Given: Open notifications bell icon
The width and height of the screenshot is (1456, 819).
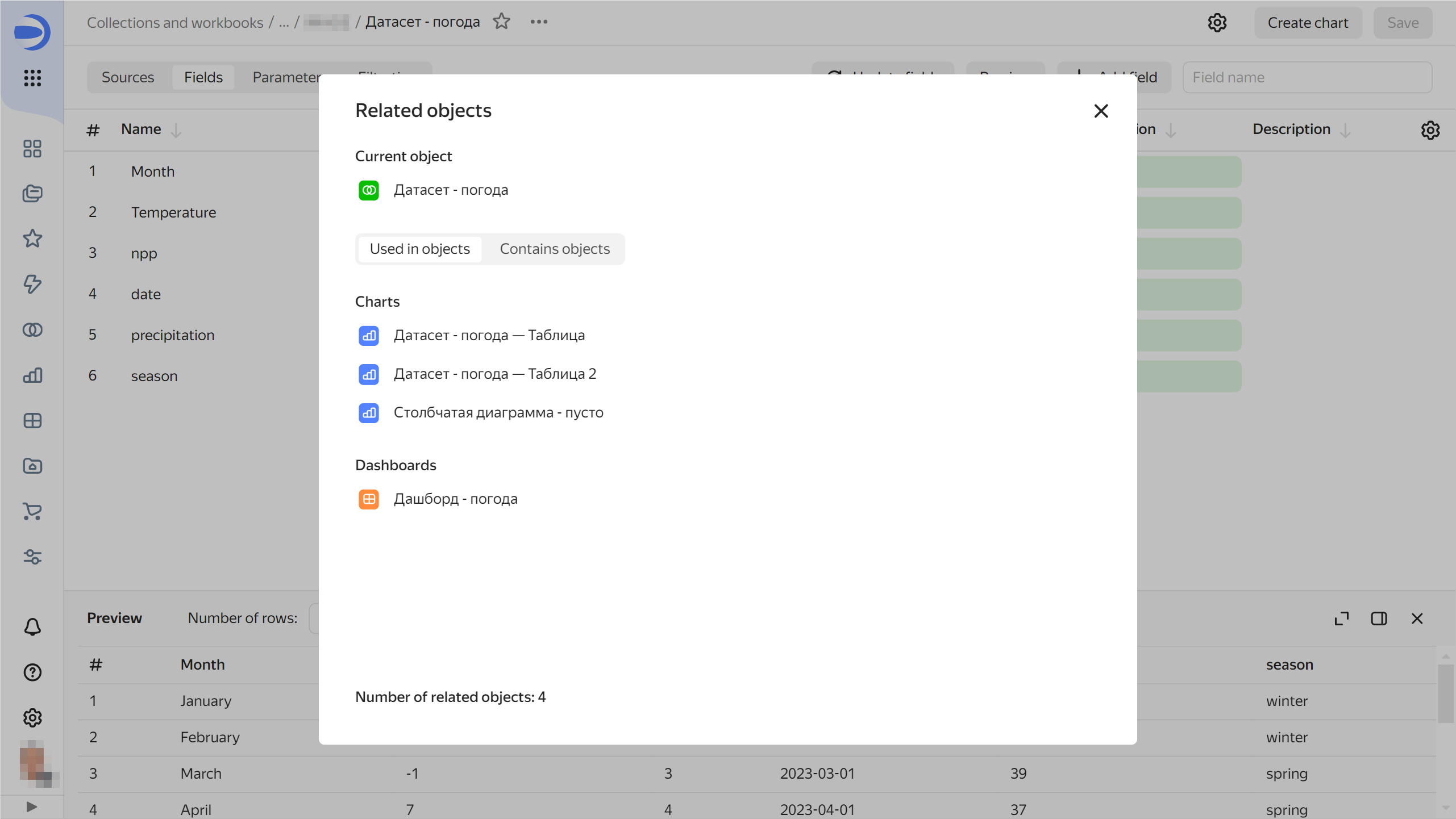Looking at the screenshot, I should point(32,626).
